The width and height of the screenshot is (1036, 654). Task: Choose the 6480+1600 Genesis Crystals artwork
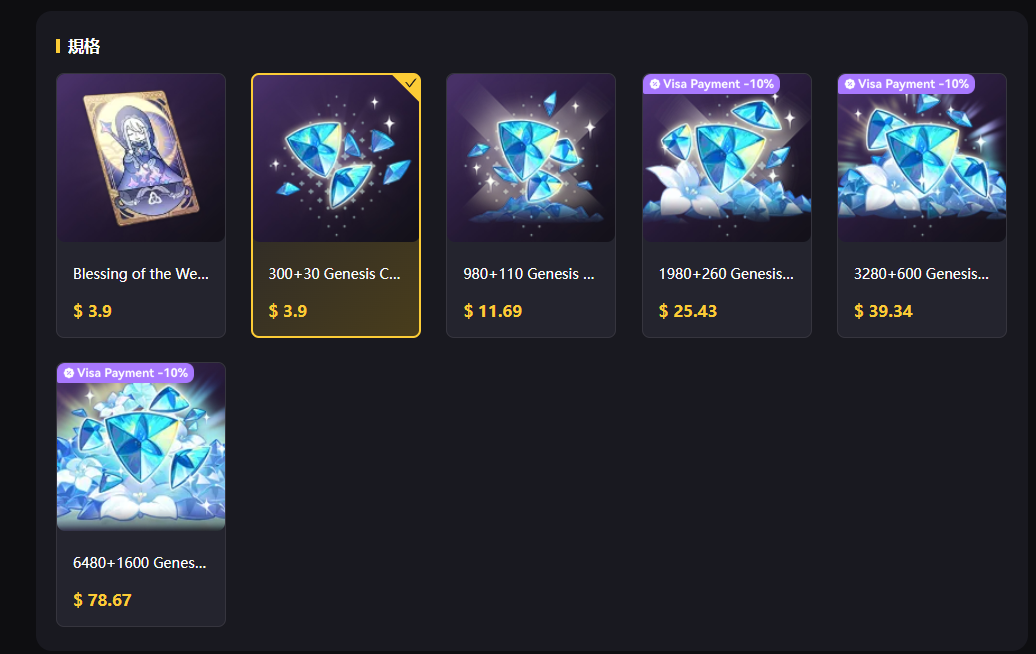tap(141, 447)
